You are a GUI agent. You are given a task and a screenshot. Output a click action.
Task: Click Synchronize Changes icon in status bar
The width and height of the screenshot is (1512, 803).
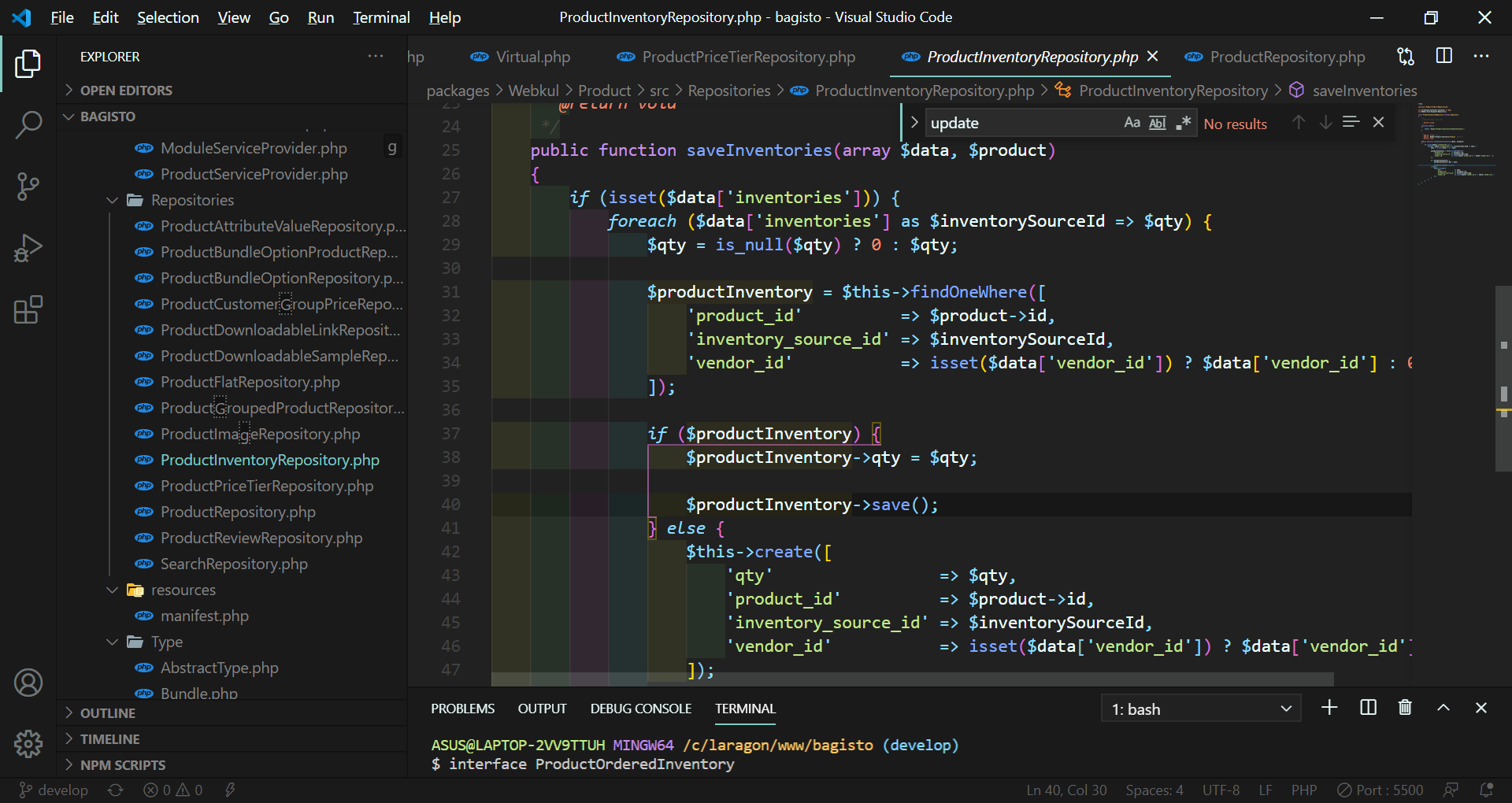coord(116,790)
